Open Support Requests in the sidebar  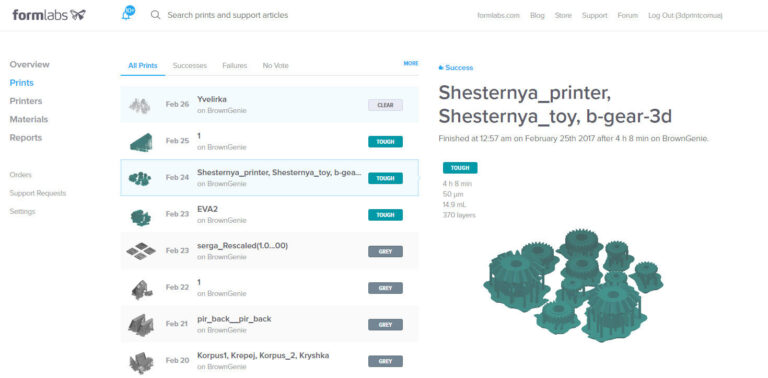38,193
